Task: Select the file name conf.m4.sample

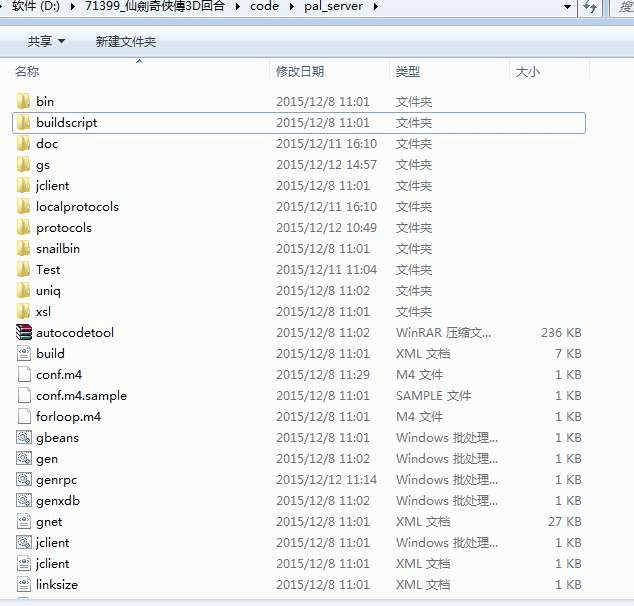Action: 81,396
